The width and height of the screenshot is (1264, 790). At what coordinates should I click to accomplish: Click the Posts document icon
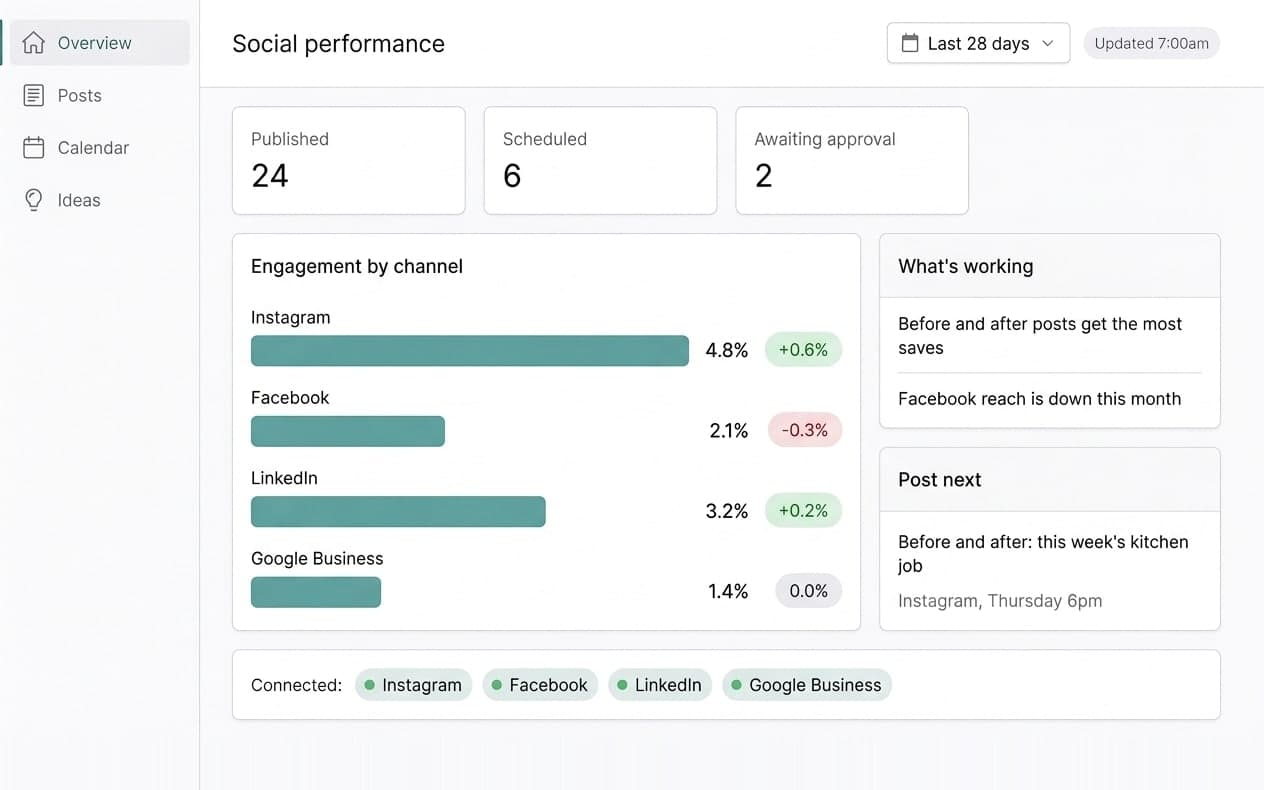point(34,95)
